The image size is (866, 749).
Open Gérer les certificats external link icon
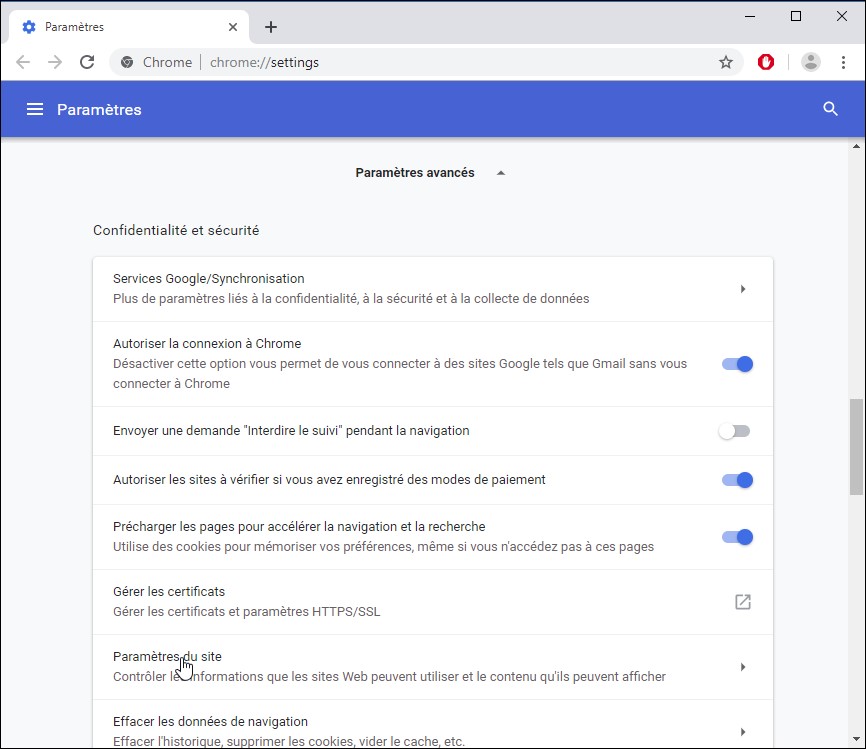click(x=742, y=602)
